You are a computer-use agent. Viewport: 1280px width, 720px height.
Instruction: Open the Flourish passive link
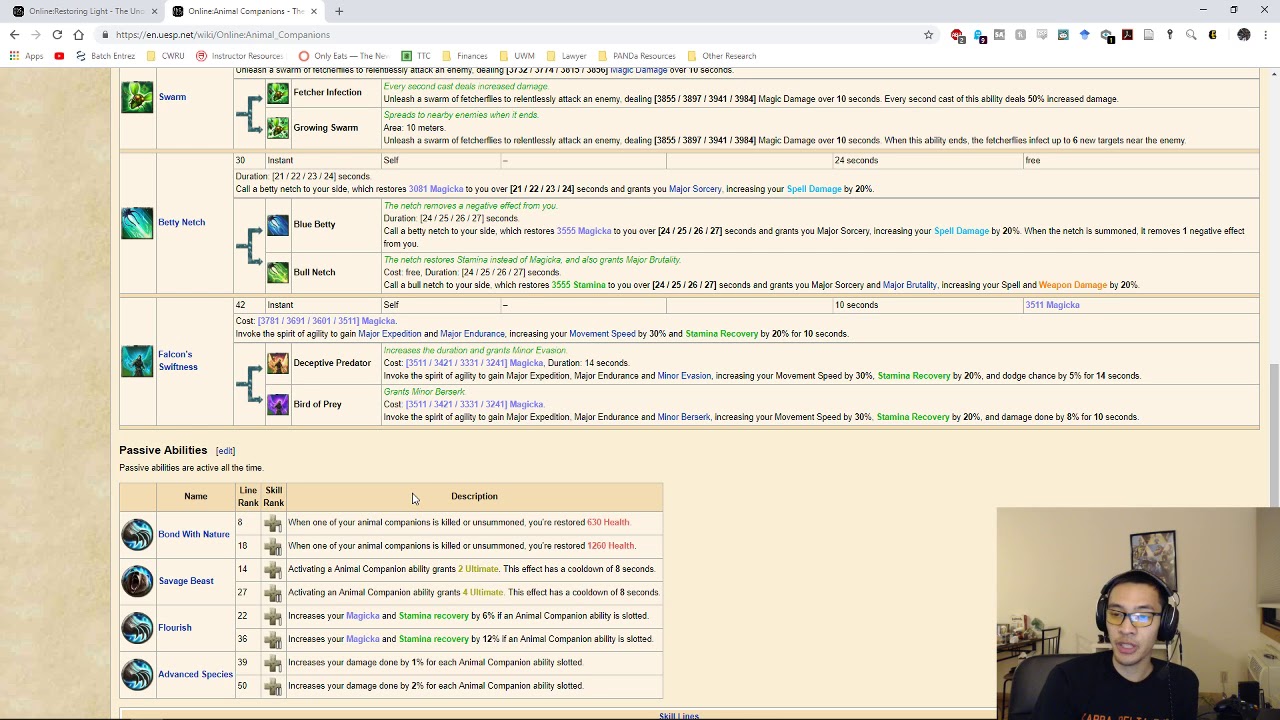(x=175, y=628)
